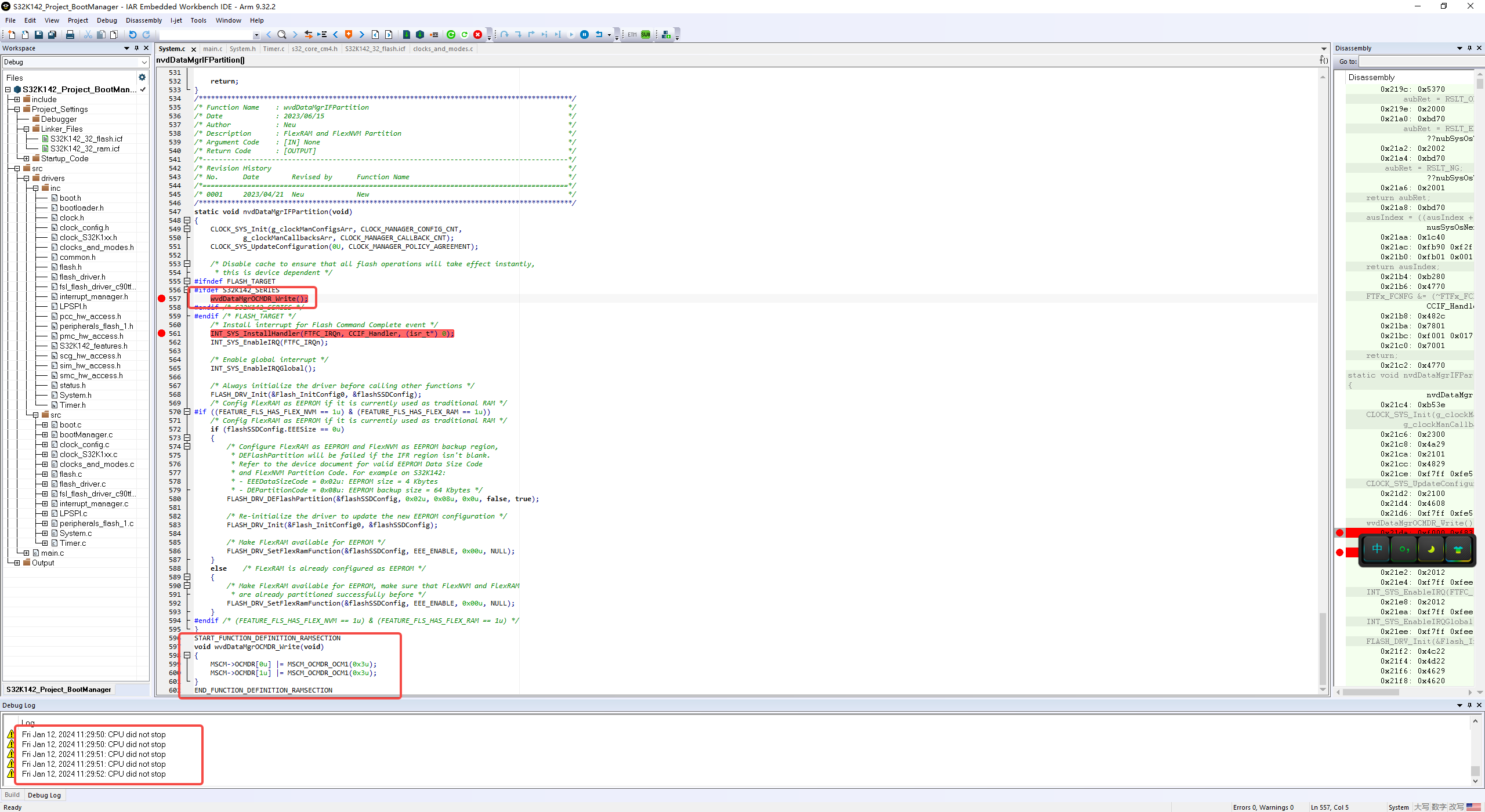Click the function selector f() button
Image resolution: width=1485 pixels, height=812 pixels.
click(1323, 60)
